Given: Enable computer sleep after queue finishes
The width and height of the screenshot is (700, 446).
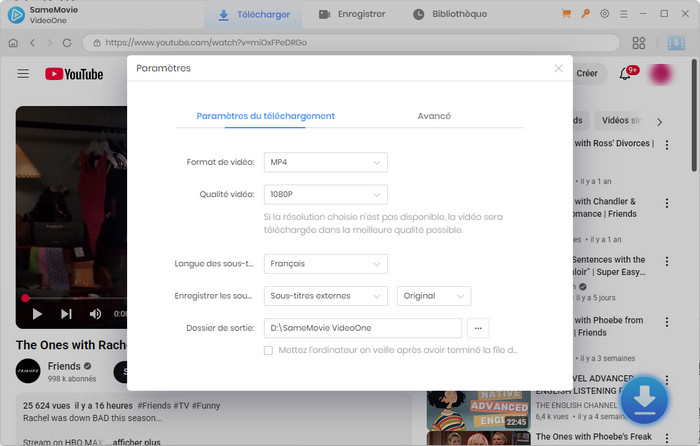Looking at the screenshot, I should [x=268, y=350].
